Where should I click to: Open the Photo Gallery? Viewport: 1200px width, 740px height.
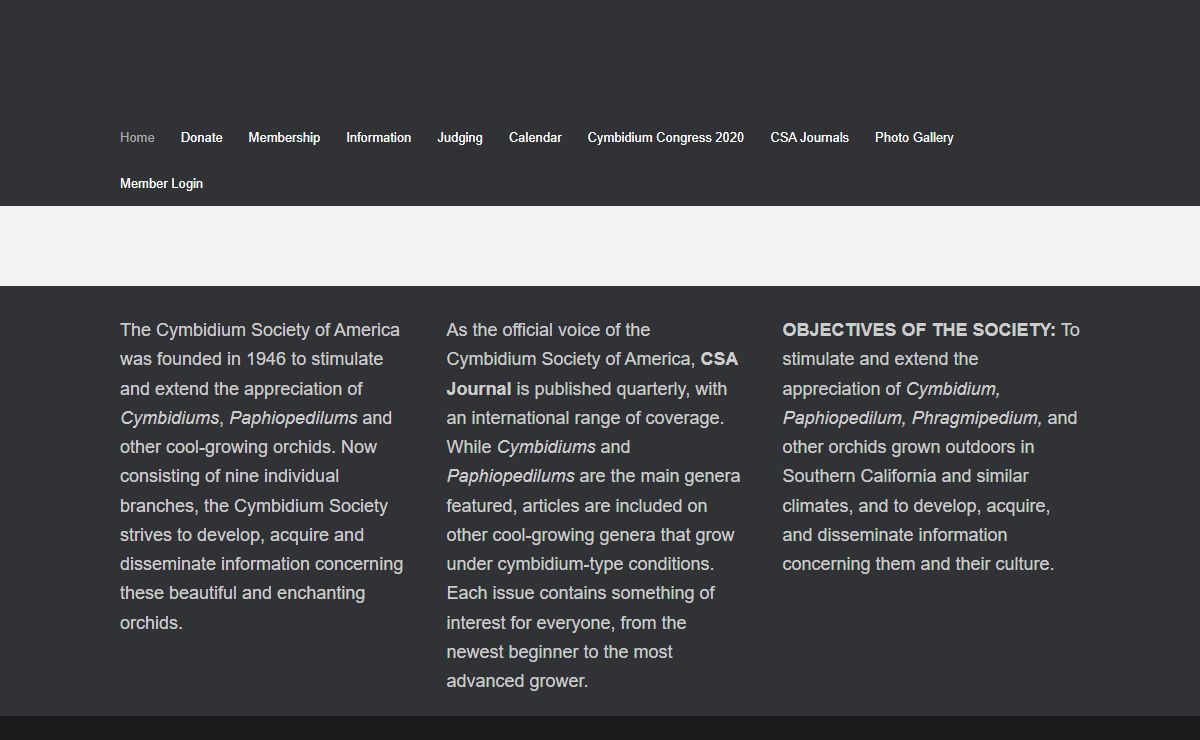[914, 137]
